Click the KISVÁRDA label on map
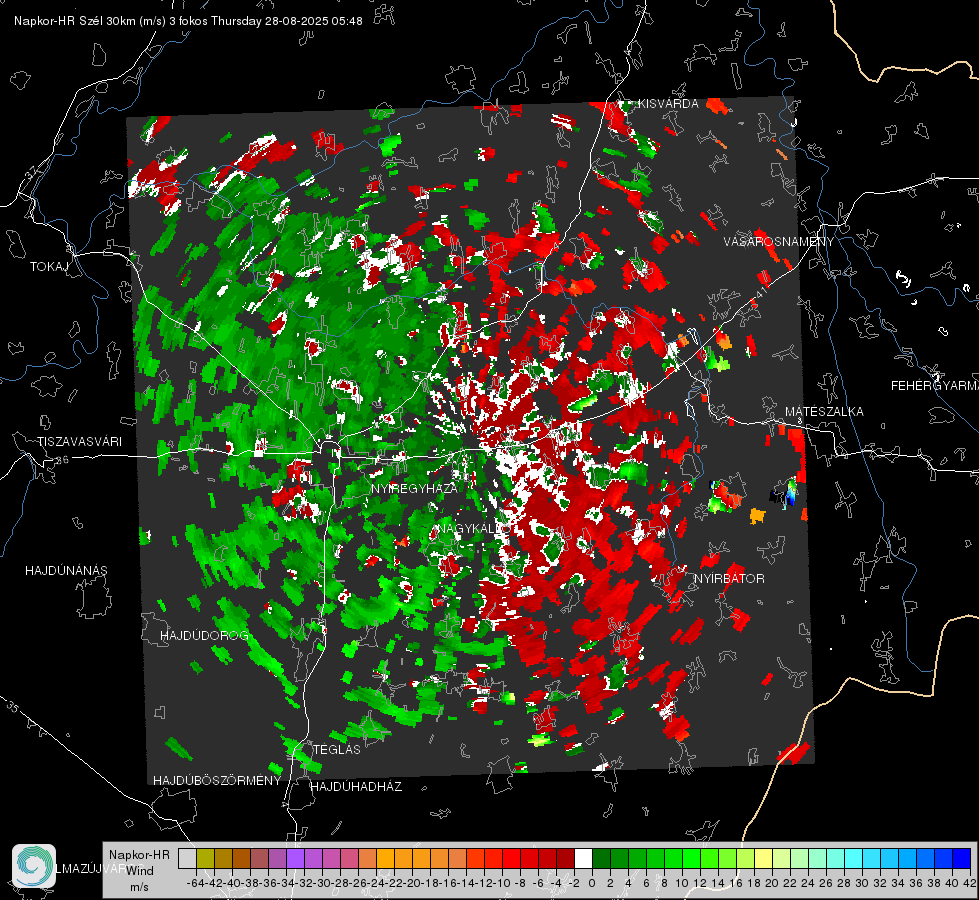Viewport: 979px width, 900px height. coord(668,104)
